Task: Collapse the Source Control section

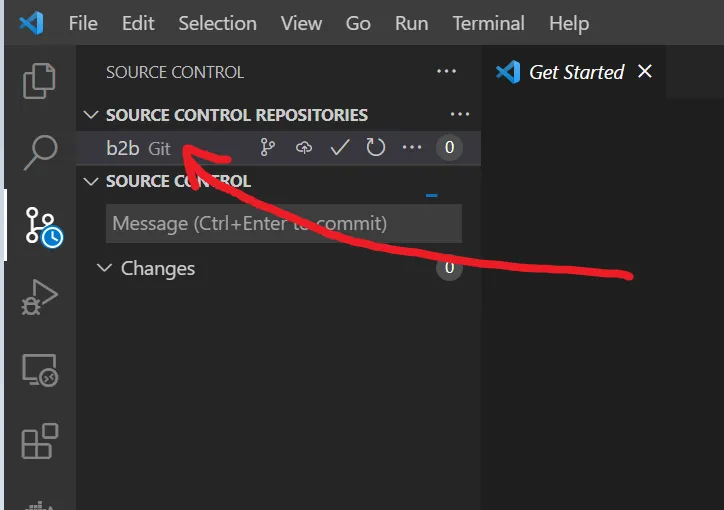Action: [x=92, y=181]
